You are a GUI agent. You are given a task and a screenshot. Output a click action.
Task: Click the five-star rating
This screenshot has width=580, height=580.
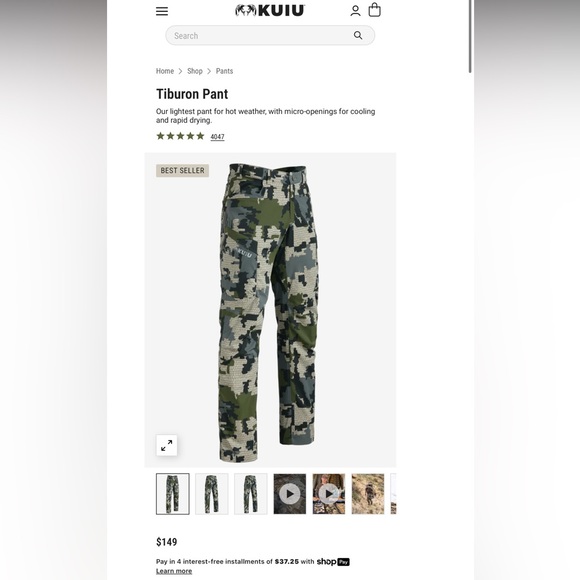pos(180,136)
